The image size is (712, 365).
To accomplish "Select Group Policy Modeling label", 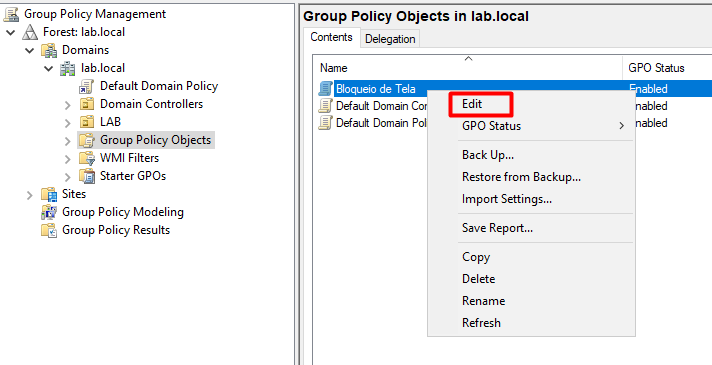I will 123,212.
